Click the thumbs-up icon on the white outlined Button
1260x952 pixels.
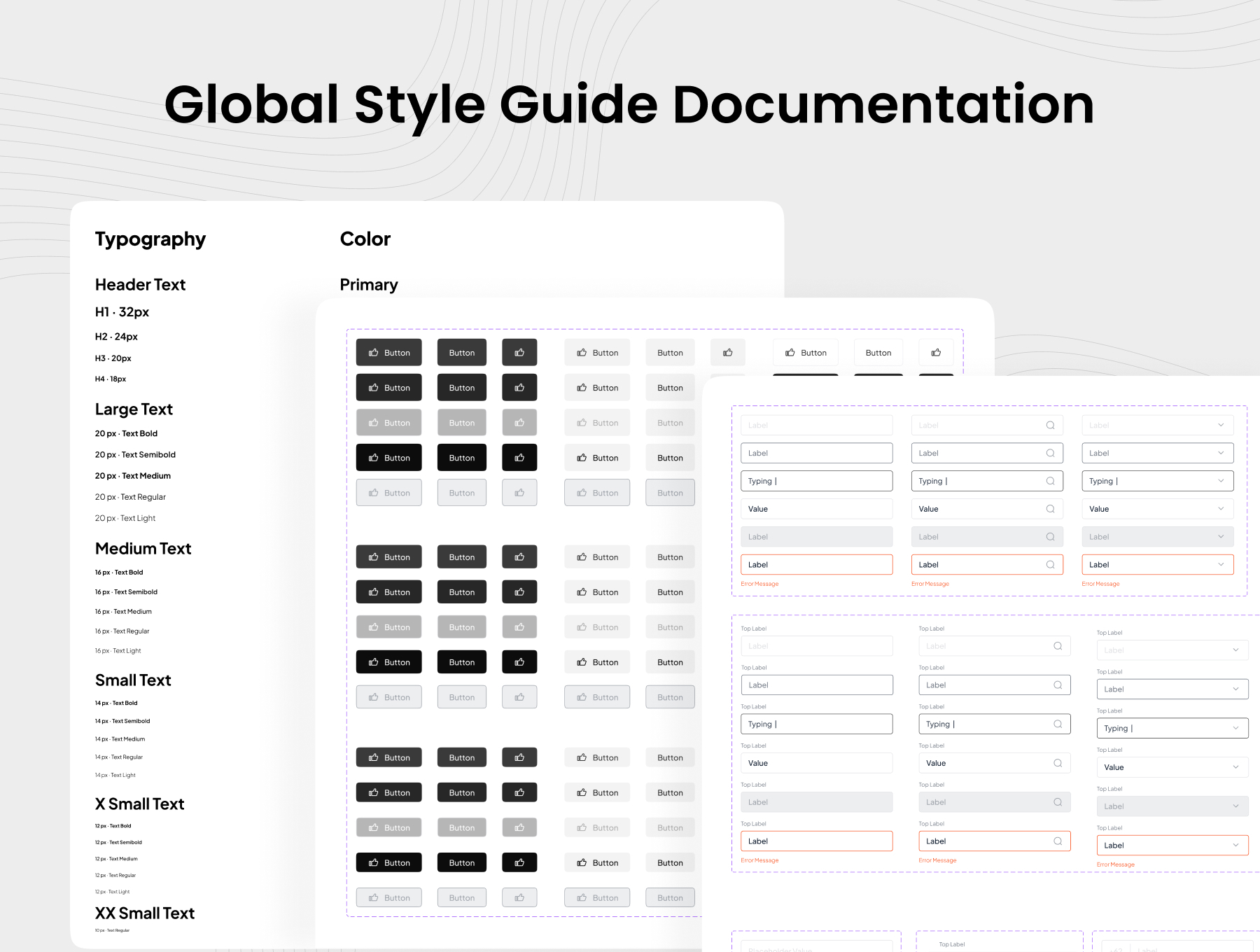pos(790,353)
